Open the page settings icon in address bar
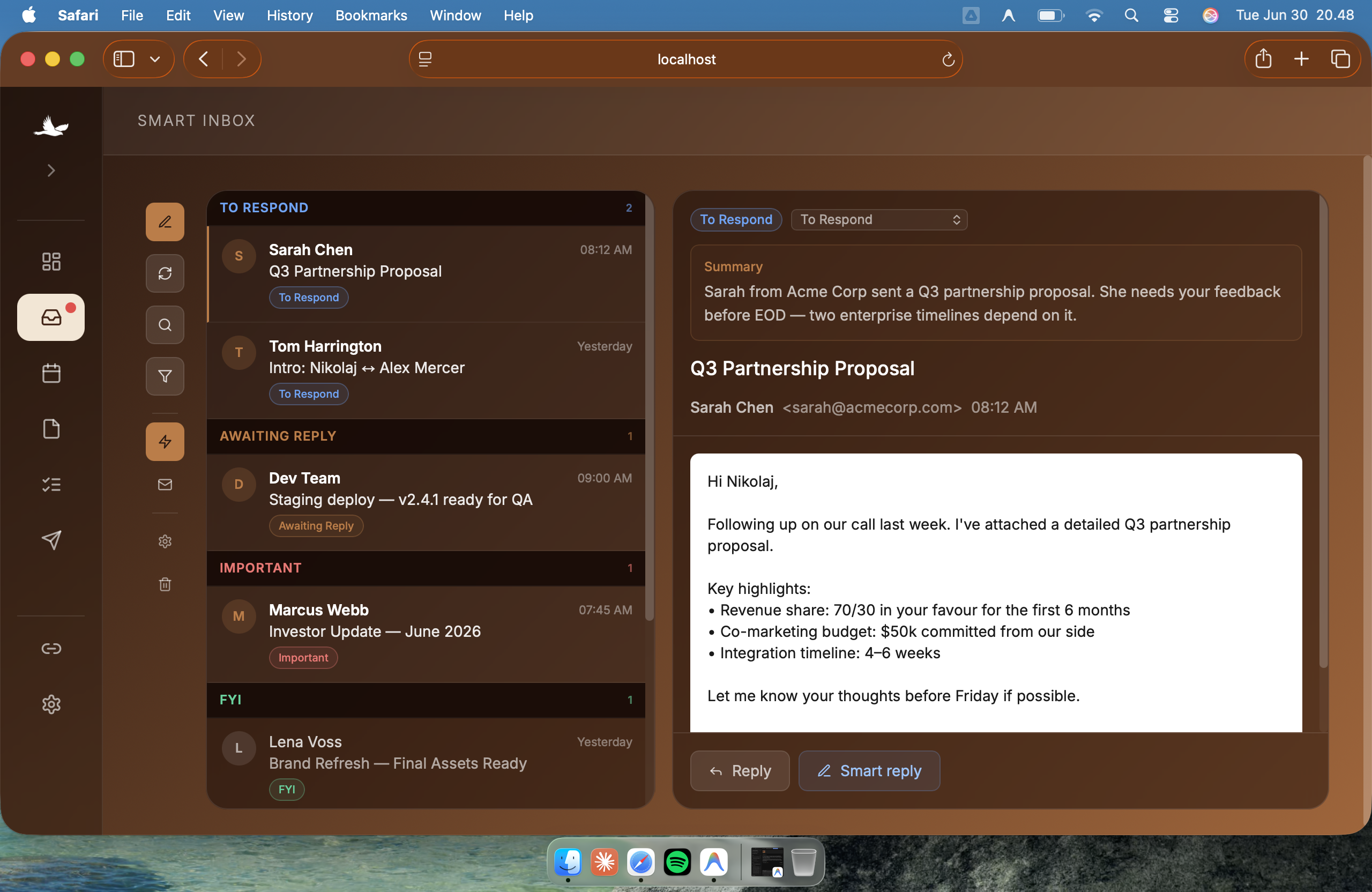Screen dimensions: 1372x892 tap(426, 60)
